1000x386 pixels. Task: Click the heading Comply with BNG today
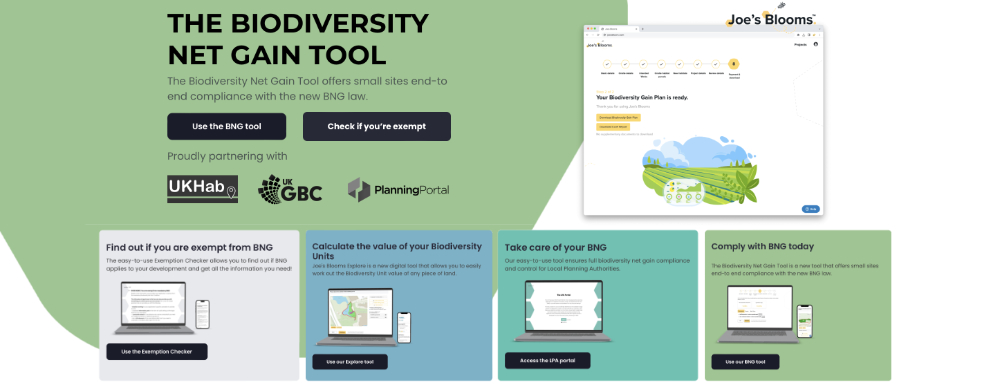pyautogui.click(x=762, y=246)
